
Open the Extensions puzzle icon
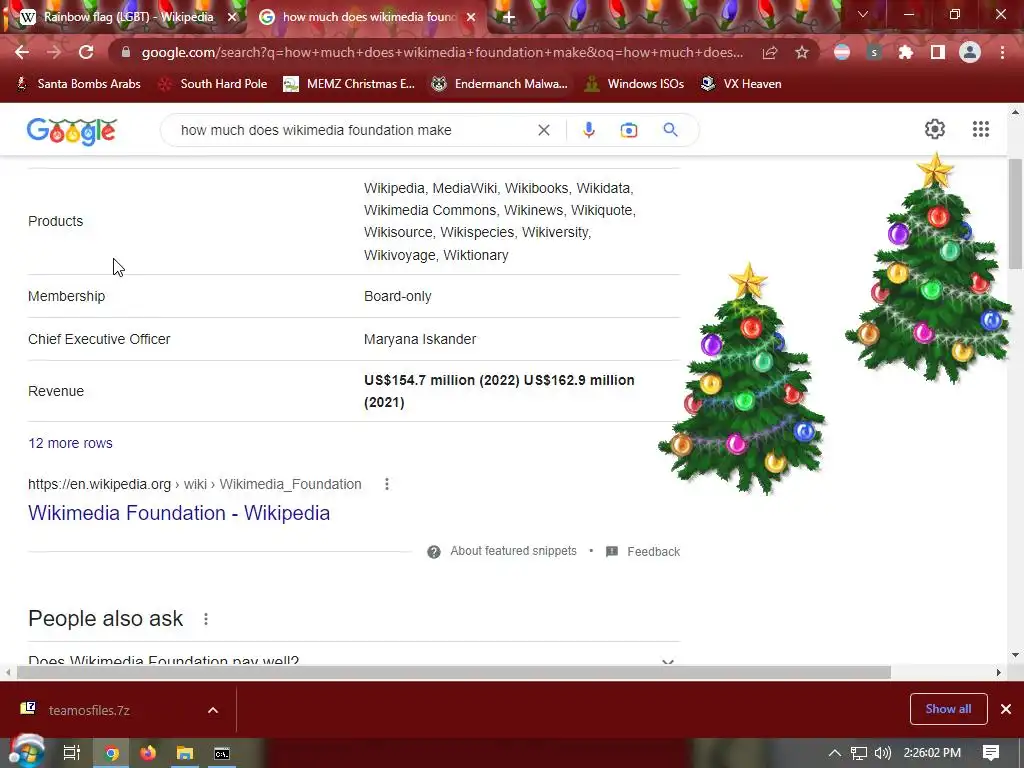[x=906, y=52]
